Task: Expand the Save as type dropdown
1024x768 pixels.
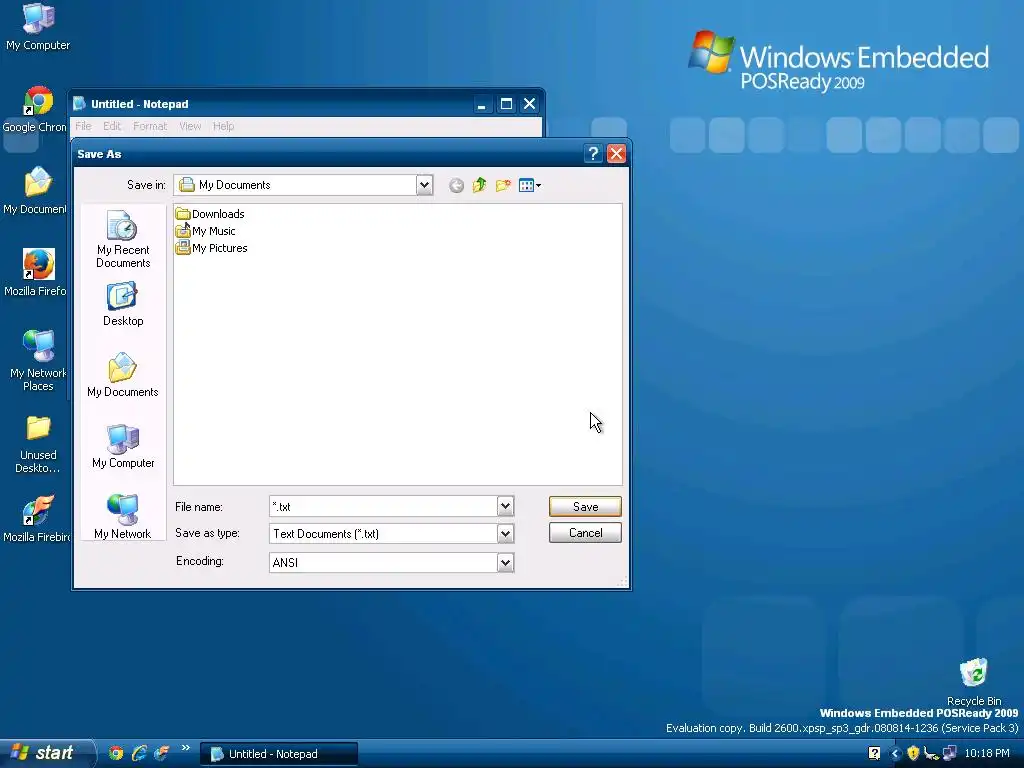Action: [505, 534]
